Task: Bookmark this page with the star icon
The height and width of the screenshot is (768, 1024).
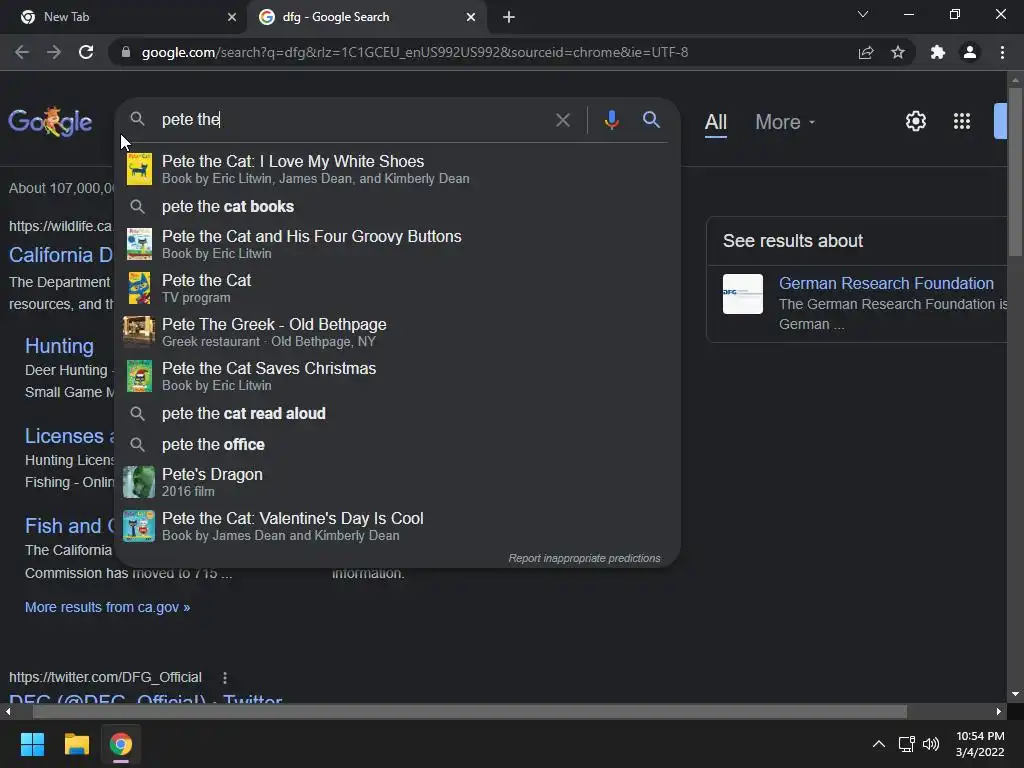Action: [898, 52]
